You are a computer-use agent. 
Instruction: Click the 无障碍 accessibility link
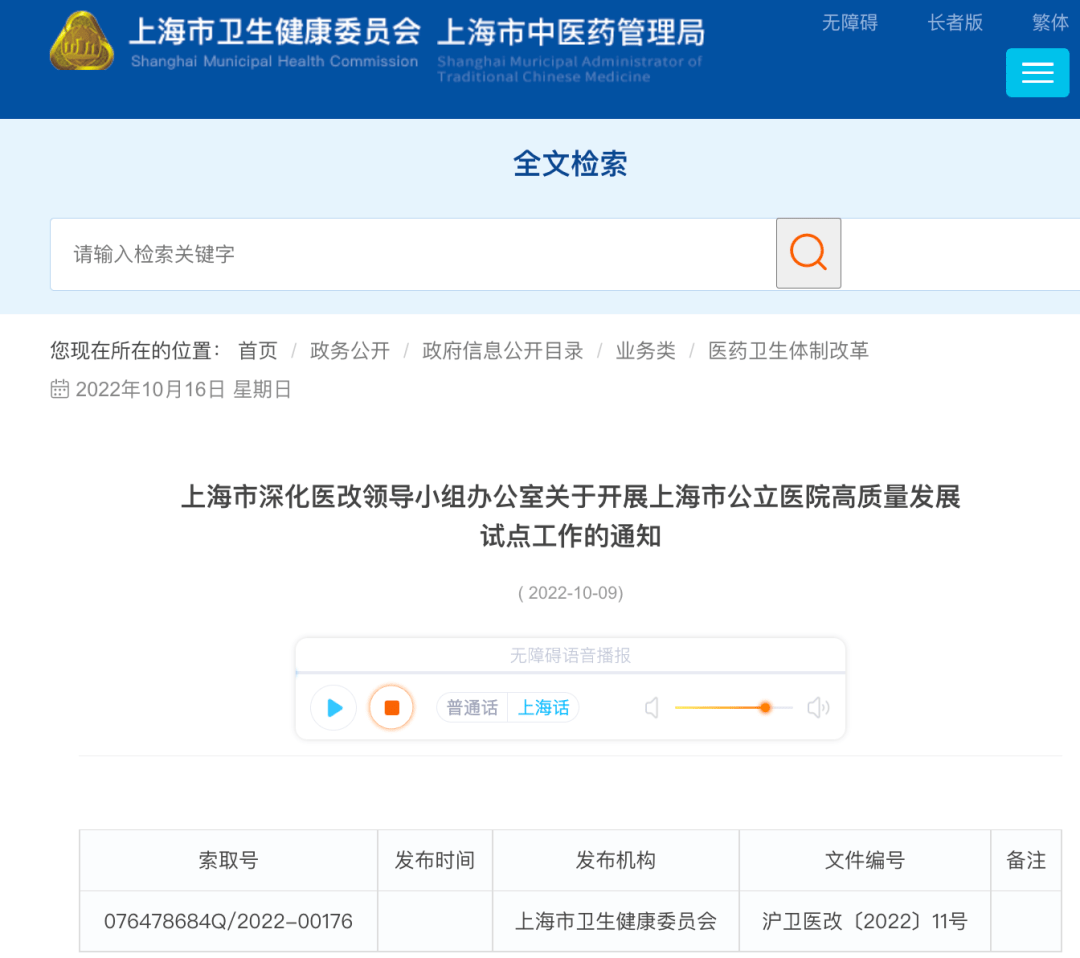[x=850, y=23]
